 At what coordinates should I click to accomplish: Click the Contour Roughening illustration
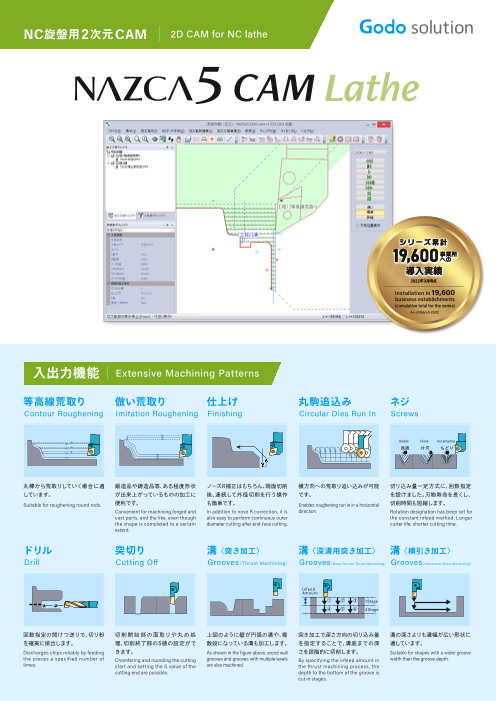[64, 450]
